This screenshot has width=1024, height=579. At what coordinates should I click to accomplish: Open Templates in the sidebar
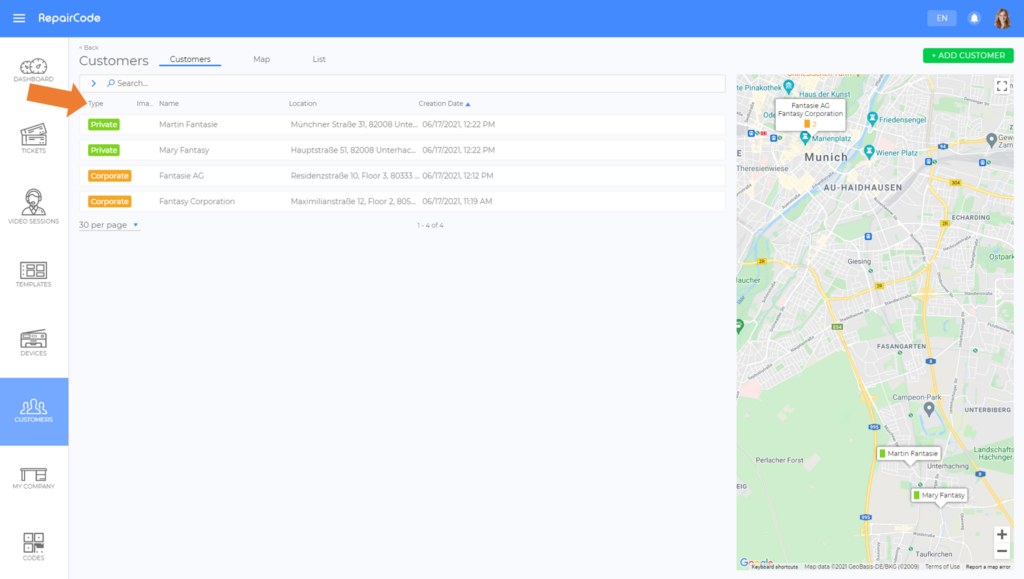[33, 274]
